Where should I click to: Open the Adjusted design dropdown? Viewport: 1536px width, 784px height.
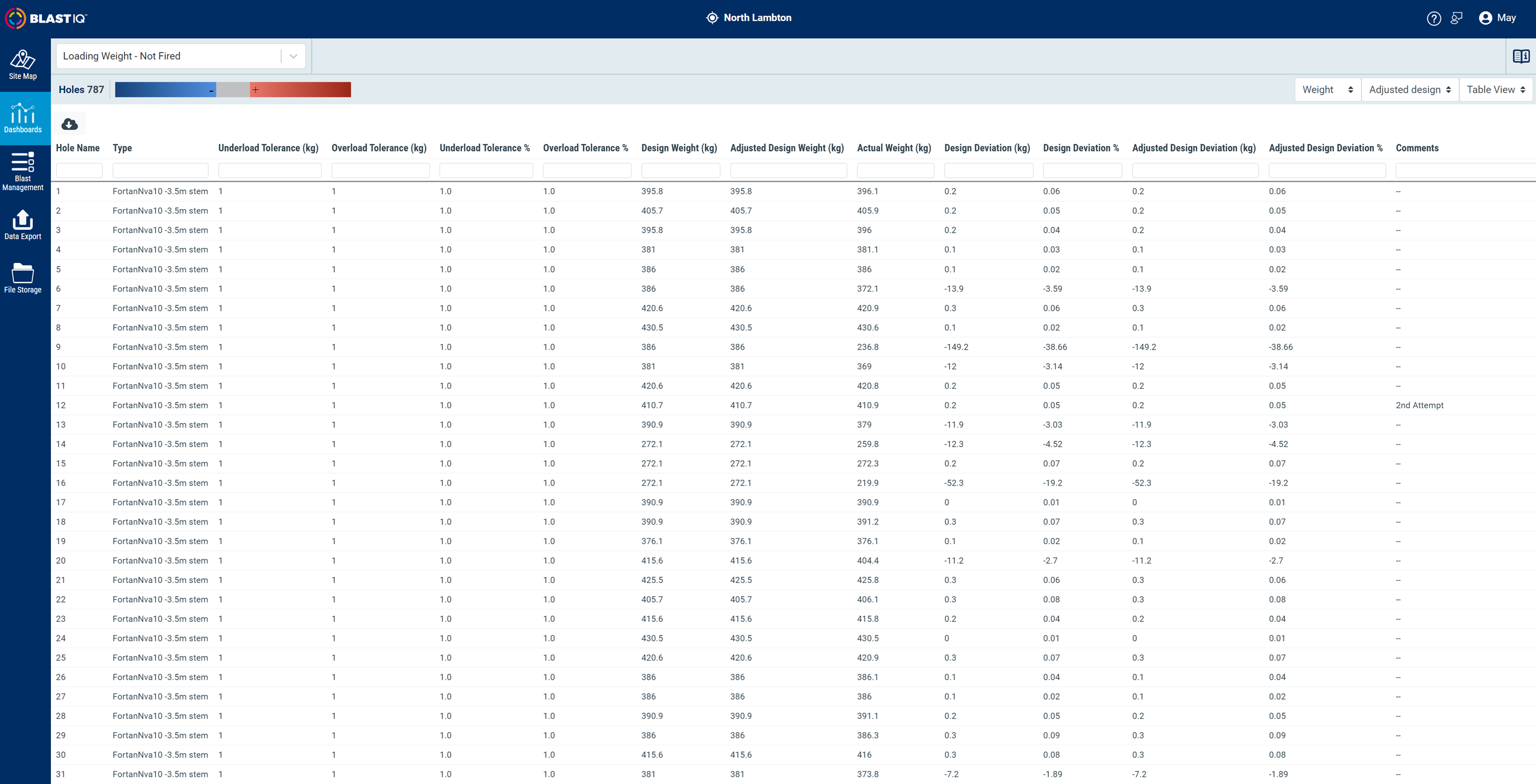pos(1409,89)
